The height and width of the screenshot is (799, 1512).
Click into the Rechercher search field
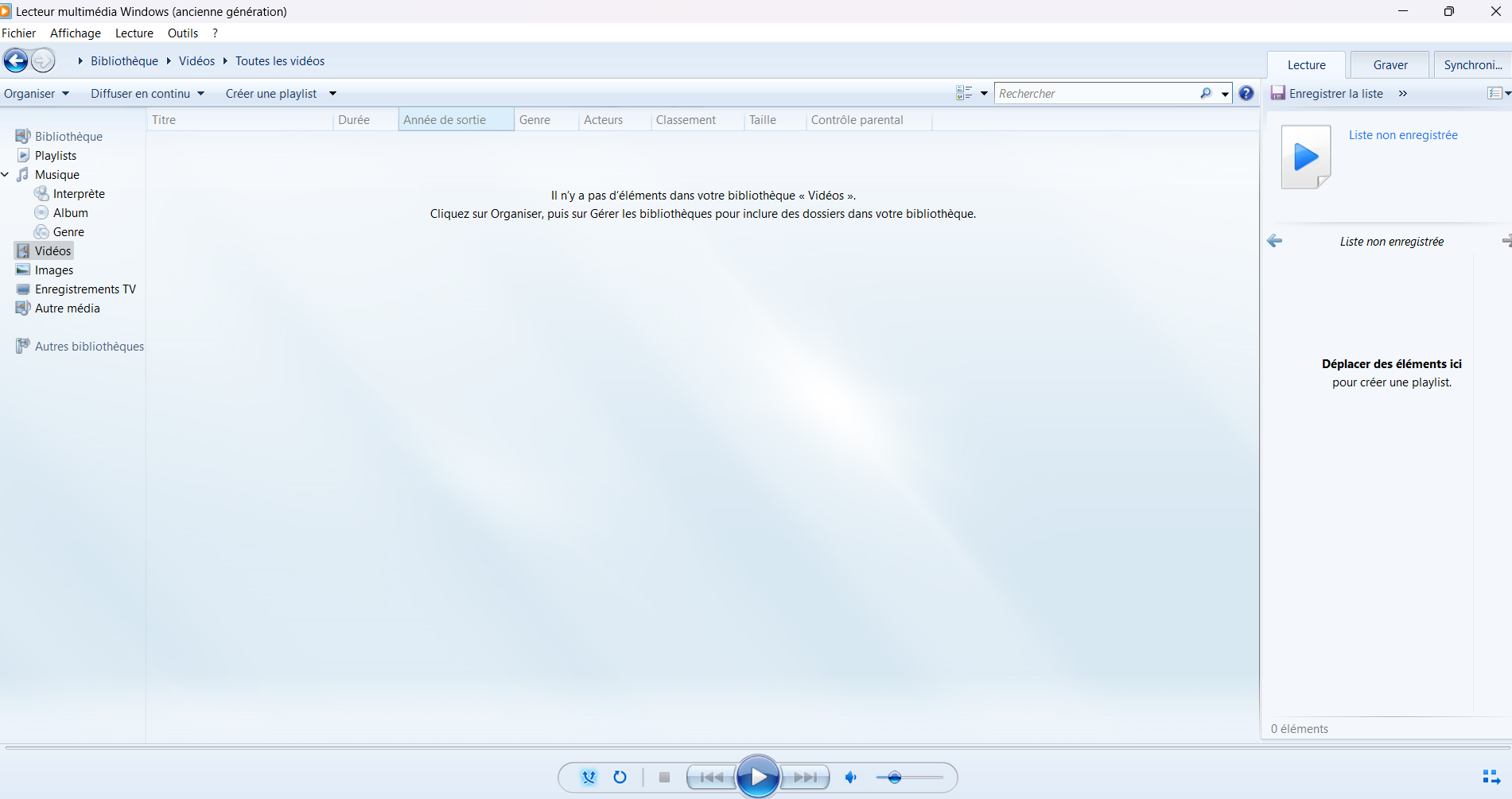[1096, 93]
